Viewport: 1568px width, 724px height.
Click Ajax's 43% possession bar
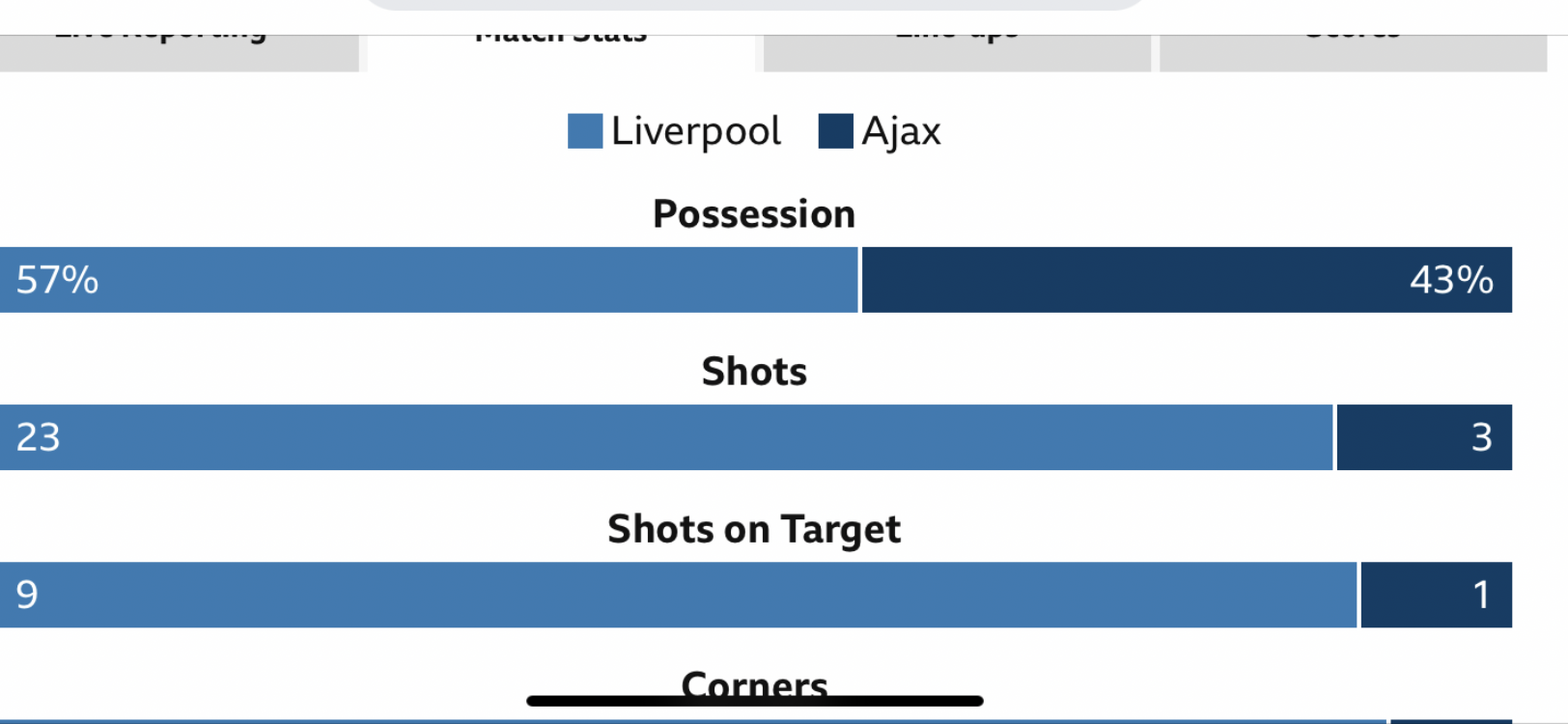tap(1187, 280)
